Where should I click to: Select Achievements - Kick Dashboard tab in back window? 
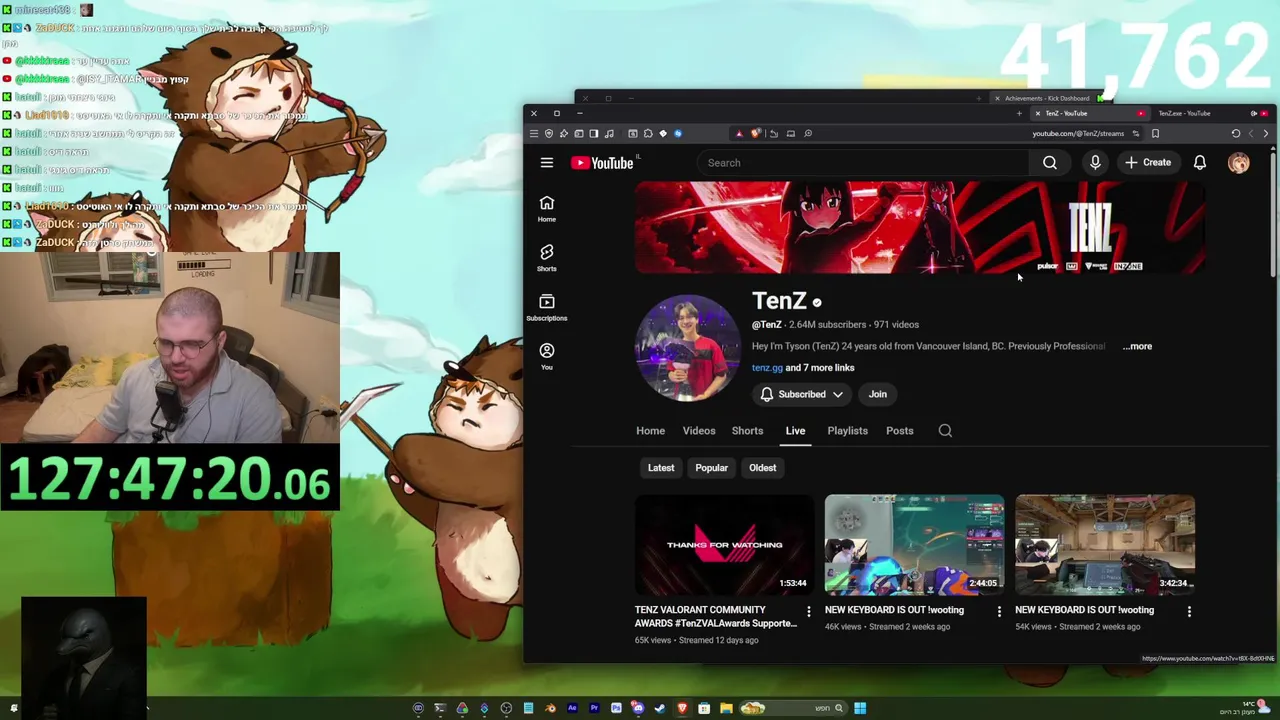point(1047,98)
